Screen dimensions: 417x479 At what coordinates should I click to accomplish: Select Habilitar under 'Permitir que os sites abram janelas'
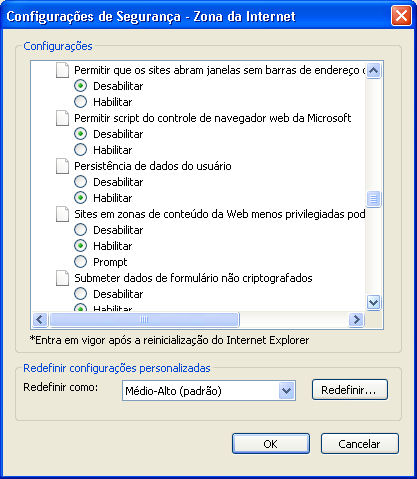pos(80,102)
